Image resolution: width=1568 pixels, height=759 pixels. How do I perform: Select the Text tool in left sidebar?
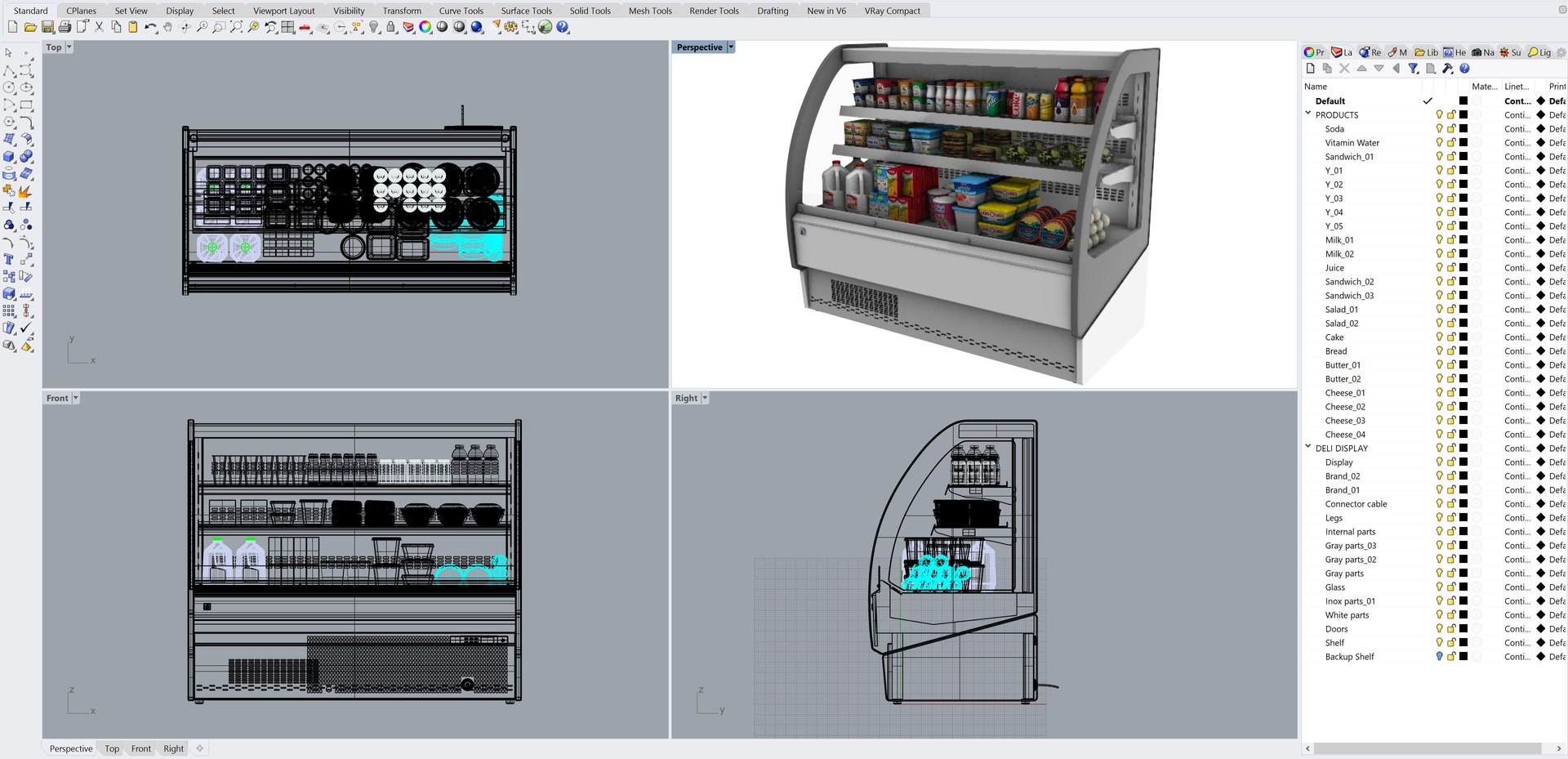click(9, 259)
